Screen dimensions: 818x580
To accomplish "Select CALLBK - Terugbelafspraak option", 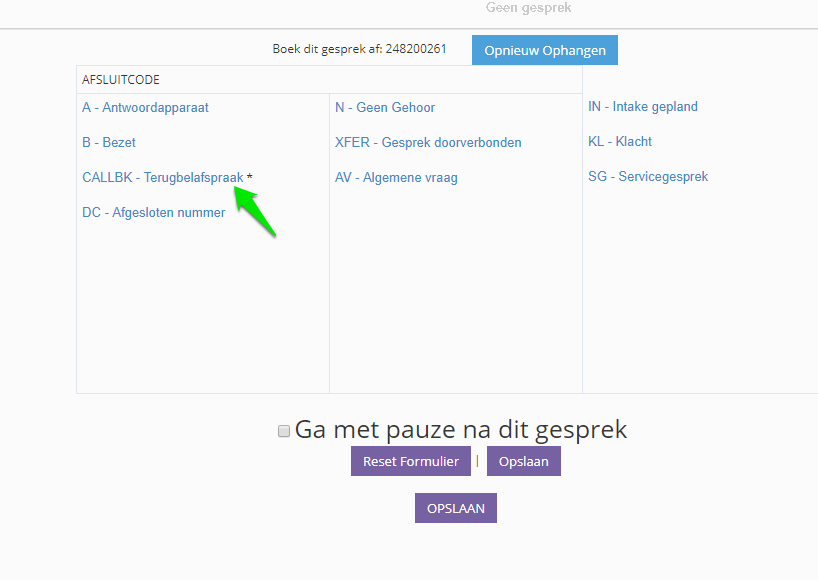I will click(x=162, y=178).
